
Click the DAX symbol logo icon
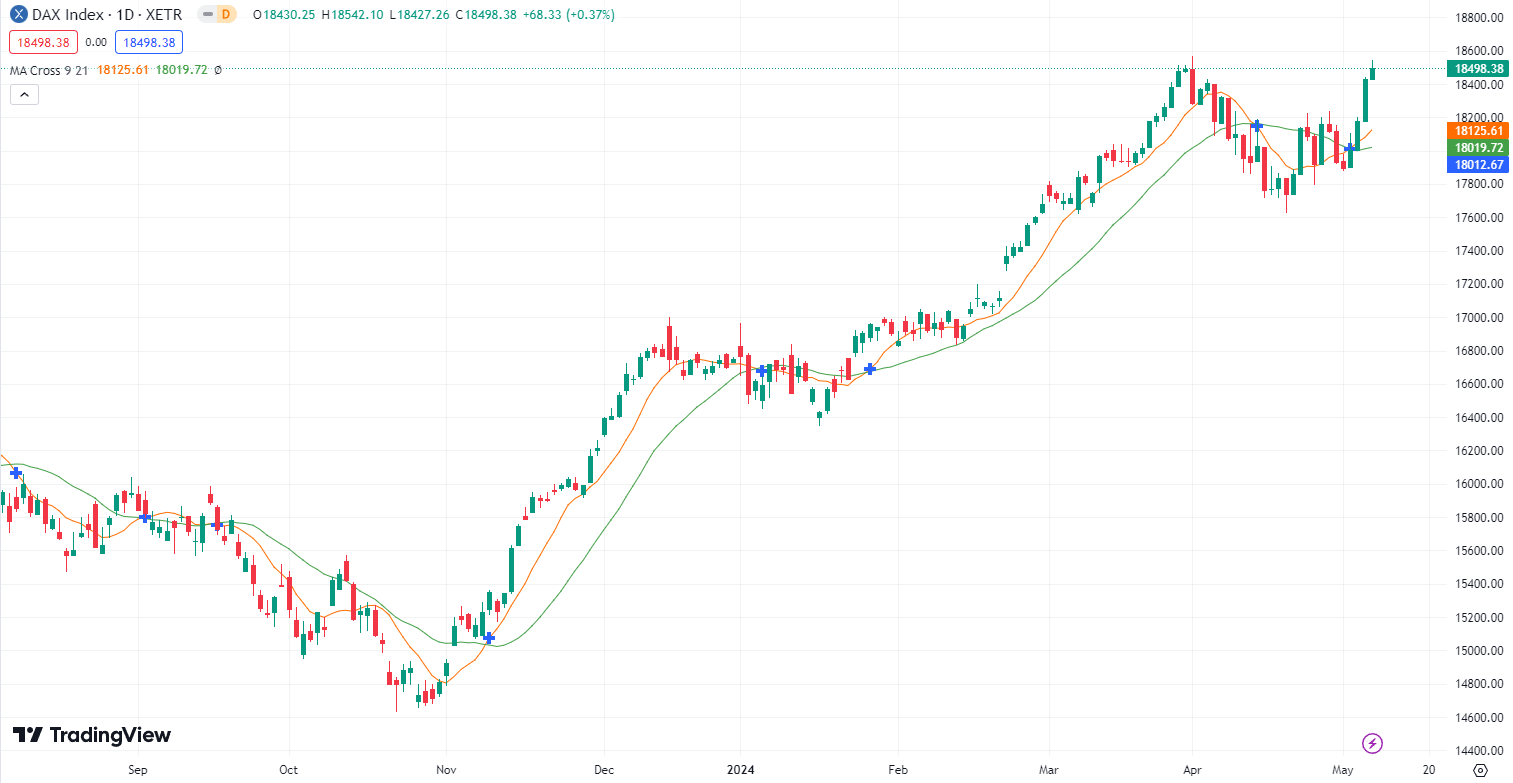pos(18,14)
